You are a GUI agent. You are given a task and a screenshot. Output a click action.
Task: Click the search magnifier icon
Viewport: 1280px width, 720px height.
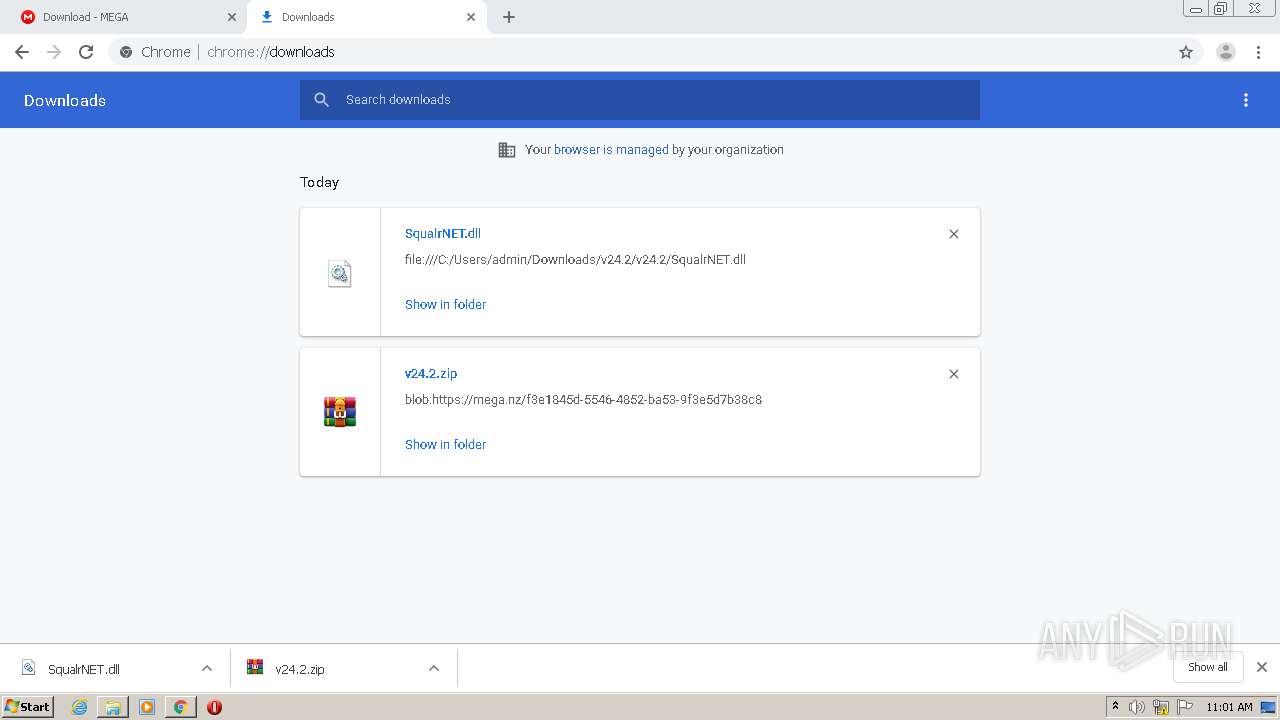click(x=321, y=100)
